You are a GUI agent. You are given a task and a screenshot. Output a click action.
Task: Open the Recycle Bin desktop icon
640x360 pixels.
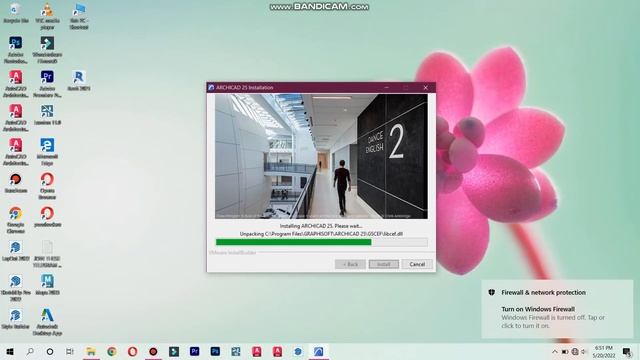(16, 13)
